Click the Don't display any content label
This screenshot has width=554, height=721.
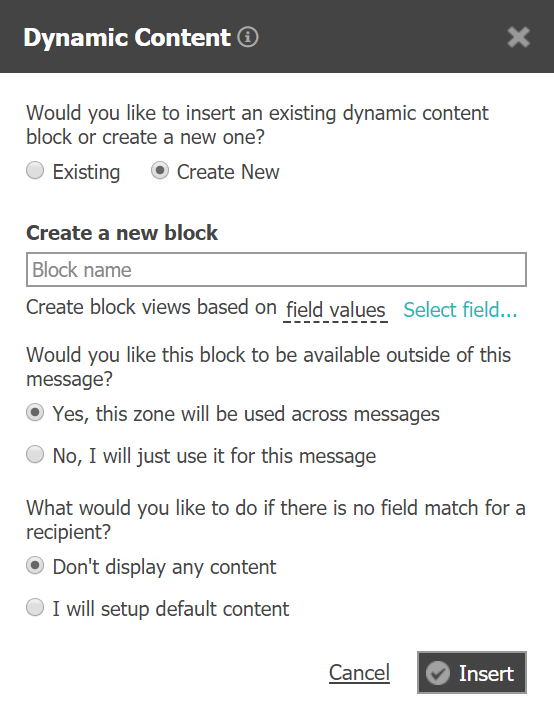pos(165,567)
